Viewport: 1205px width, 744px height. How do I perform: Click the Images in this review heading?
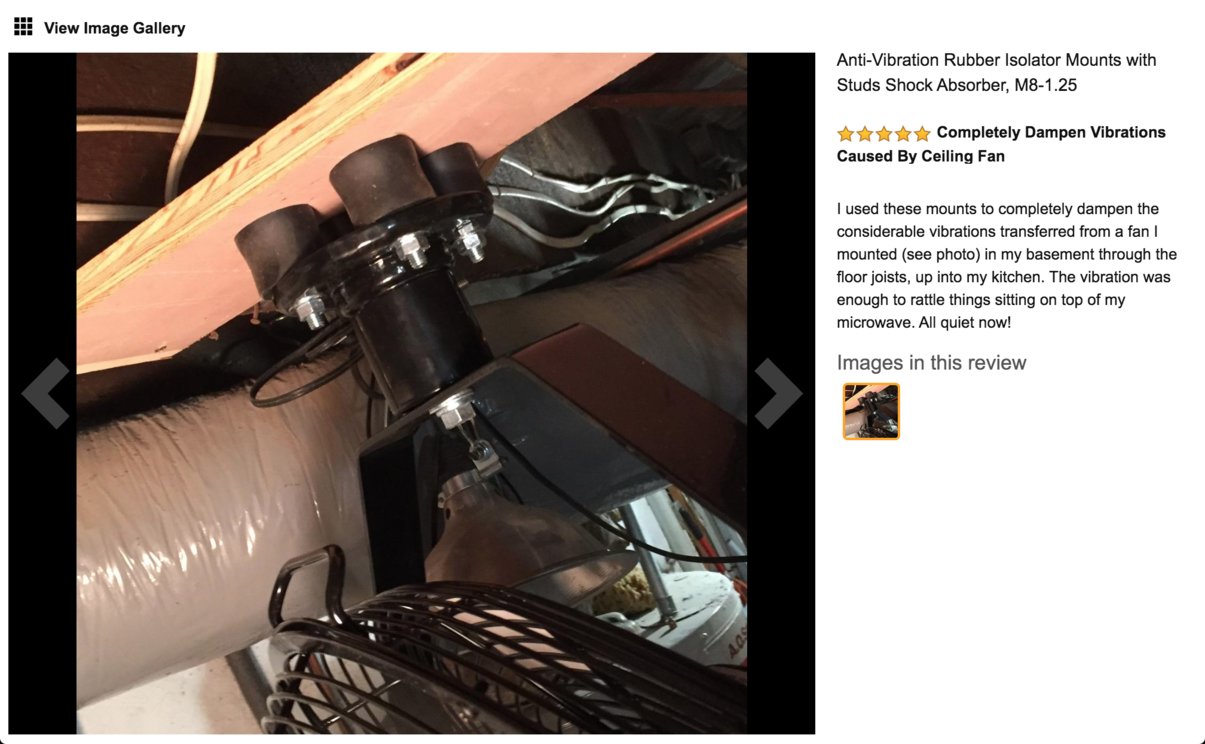tap(931, 363)
